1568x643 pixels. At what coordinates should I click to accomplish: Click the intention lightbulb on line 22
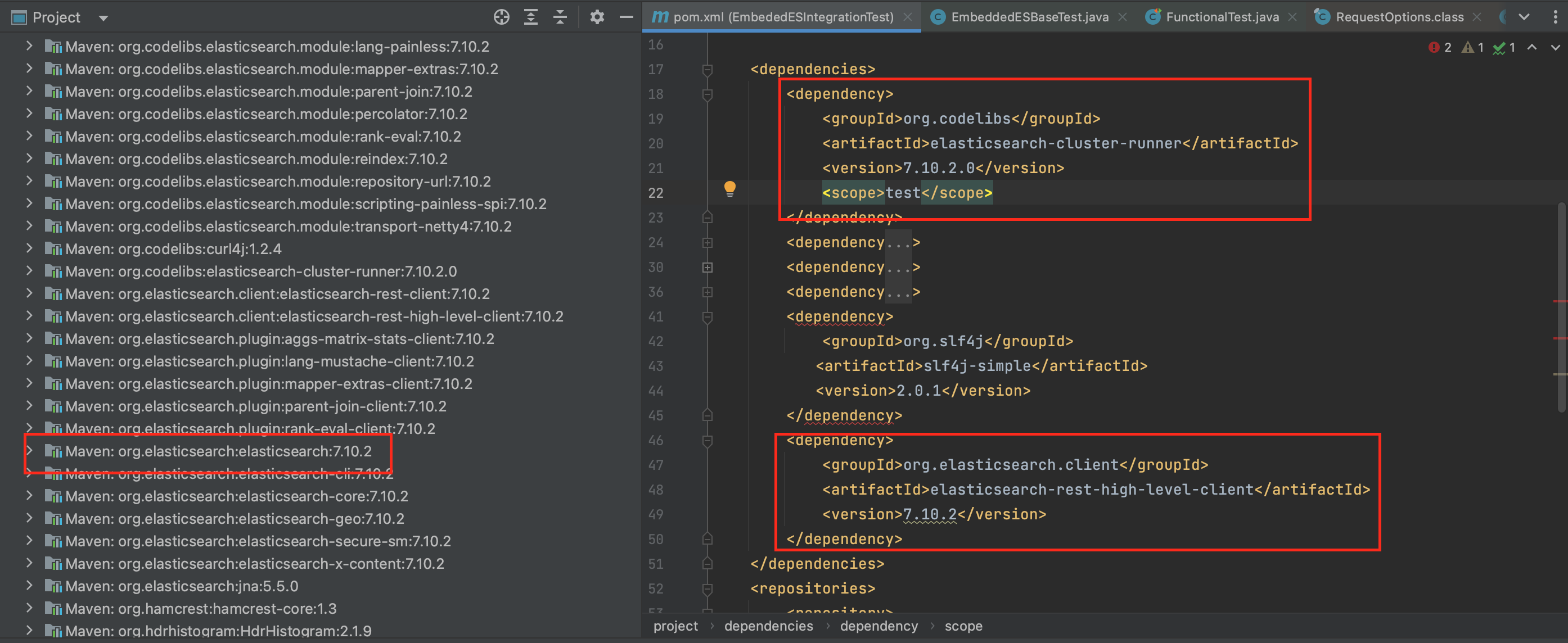pos(730,189)
